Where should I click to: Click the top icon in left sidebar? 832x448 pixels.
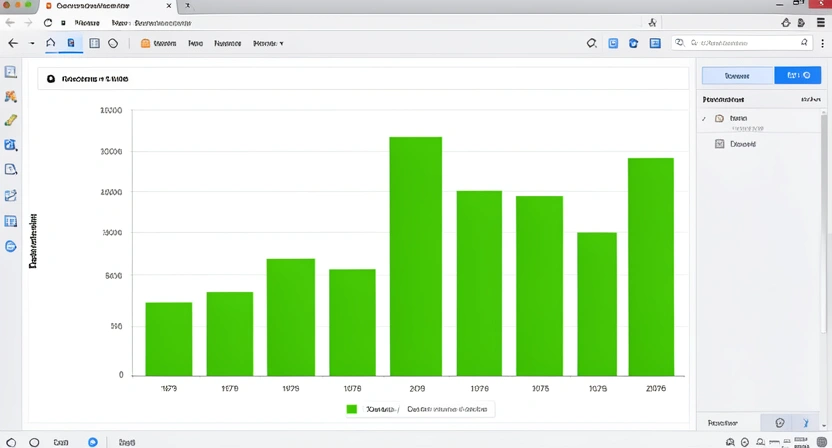coord(11,72)
